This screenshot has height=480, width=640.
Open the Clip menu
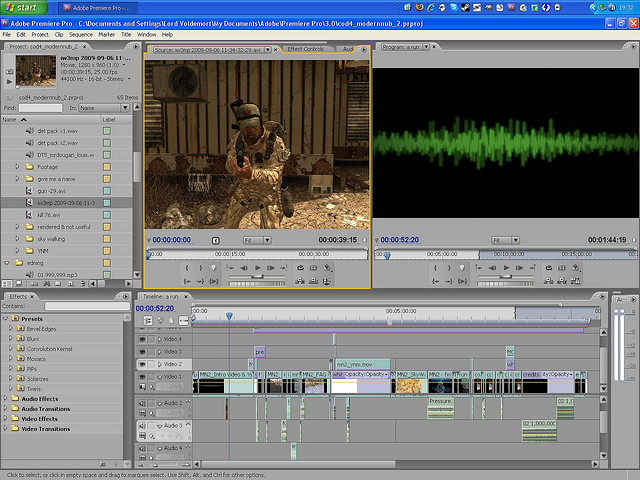point(59,35)
